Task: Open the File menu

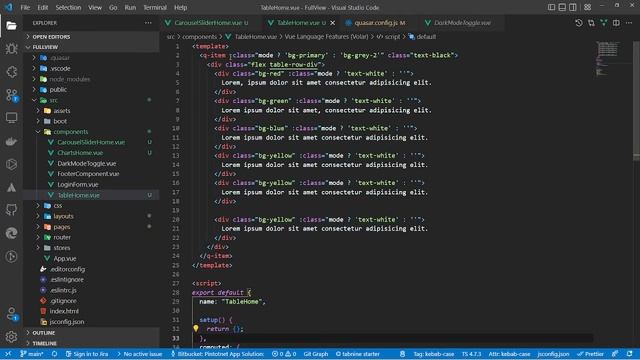Action: tap(25, 7)
